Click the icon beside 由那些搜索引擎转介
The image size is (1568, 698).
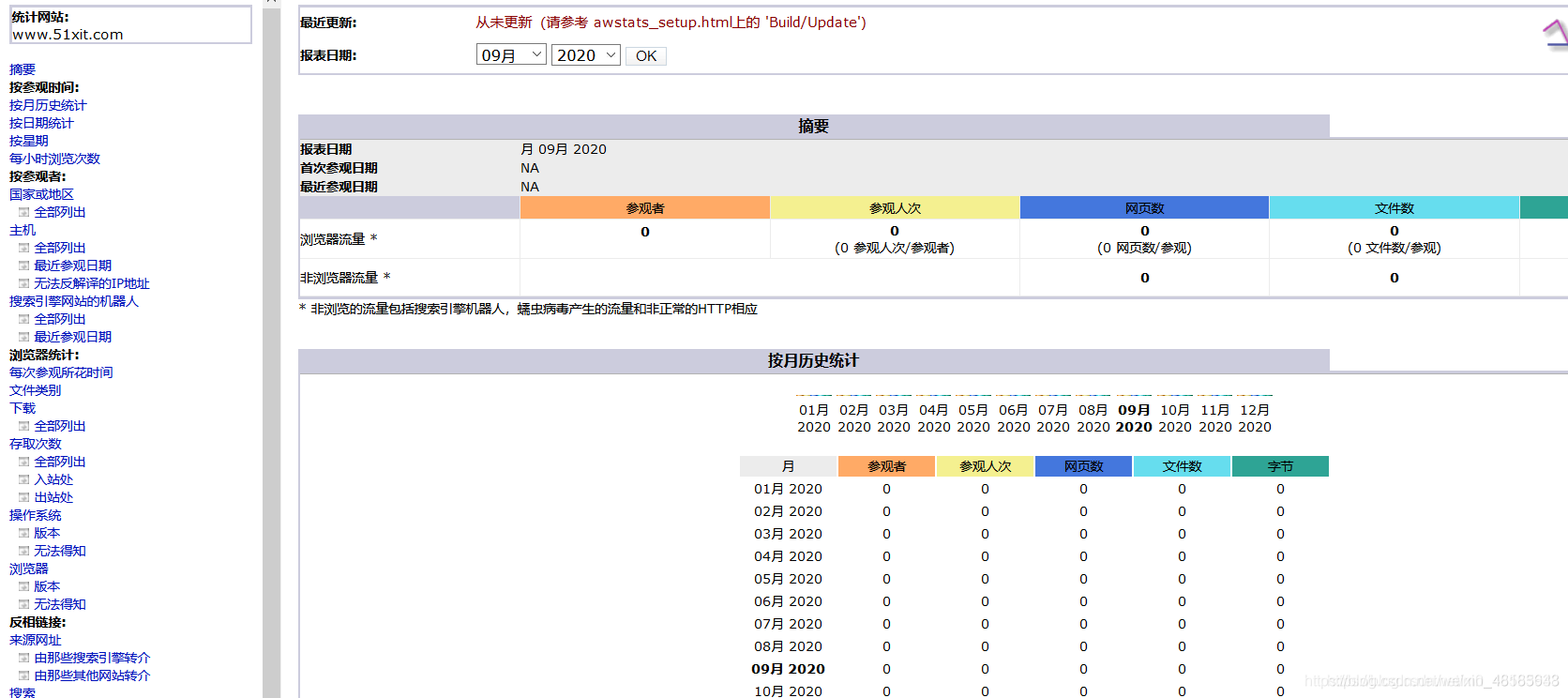point(23,658)
